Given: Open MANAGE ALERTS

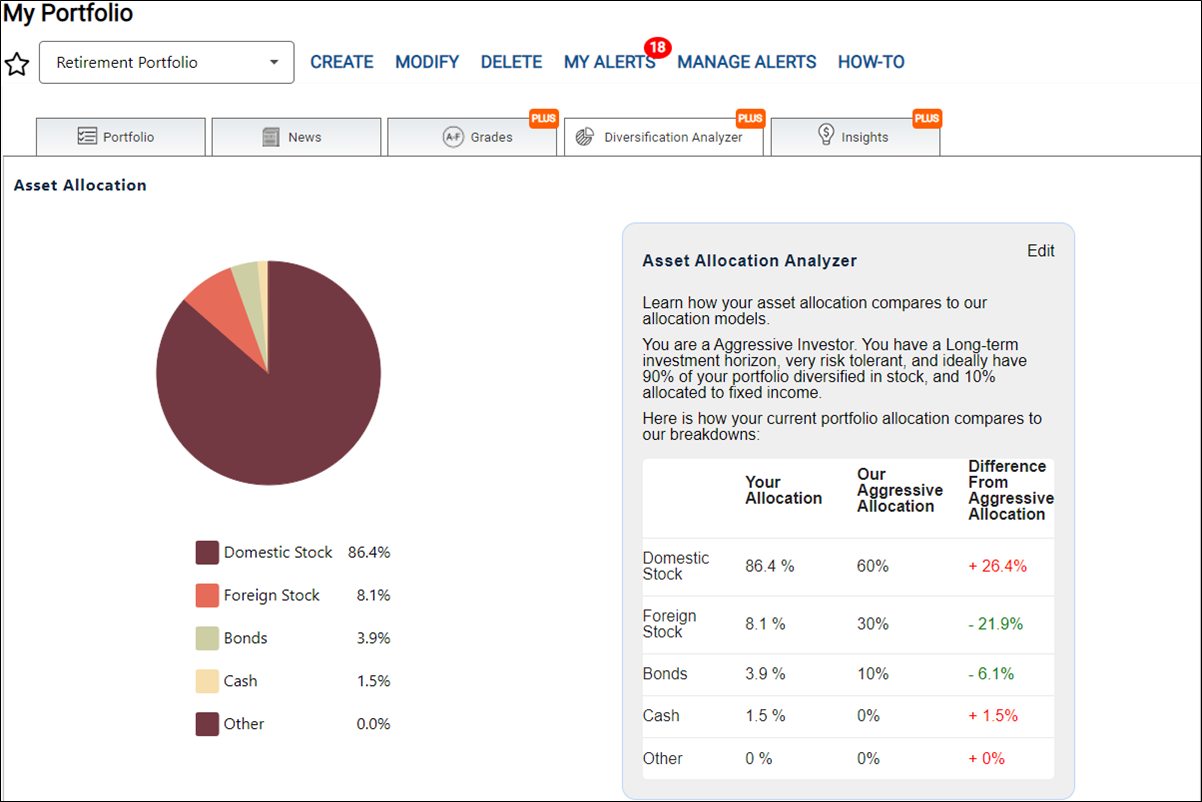Looking at the screenshot, I should coord(747,62).
